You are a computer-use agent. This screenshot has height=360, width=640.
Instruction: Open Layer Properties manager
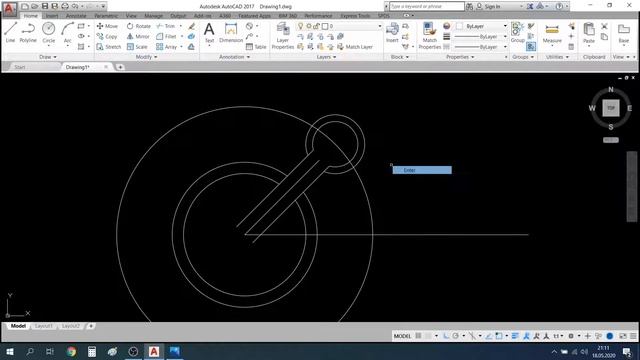282,36
